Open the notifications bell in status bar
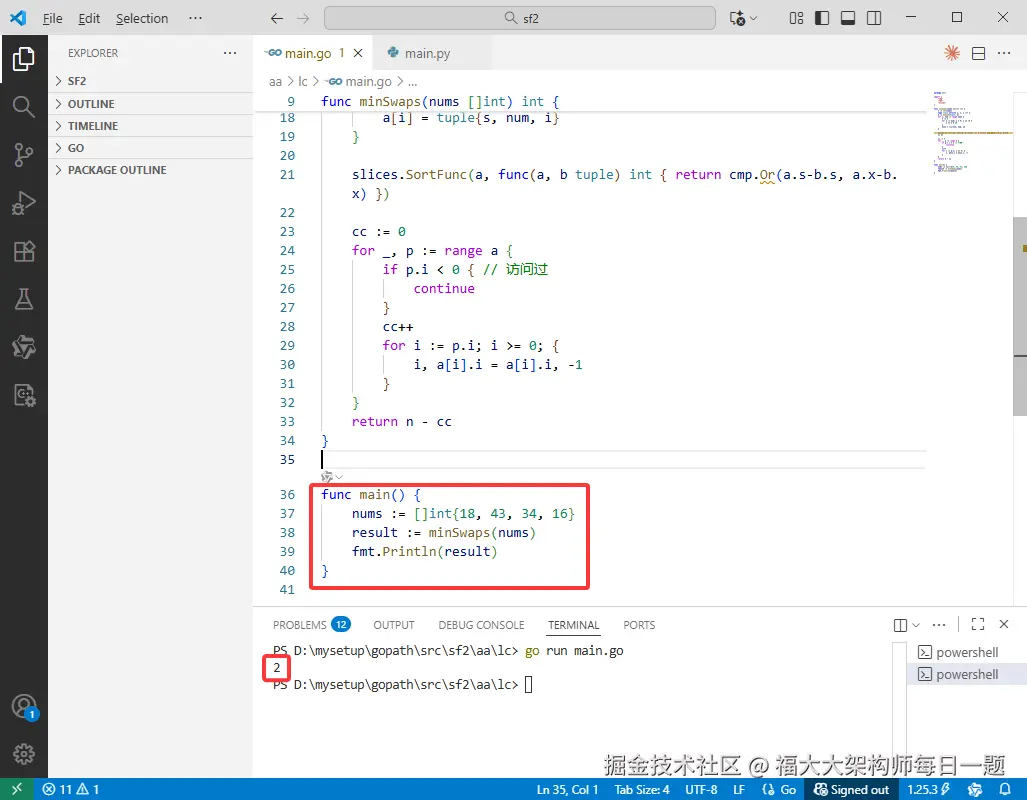 point(1005,790)
